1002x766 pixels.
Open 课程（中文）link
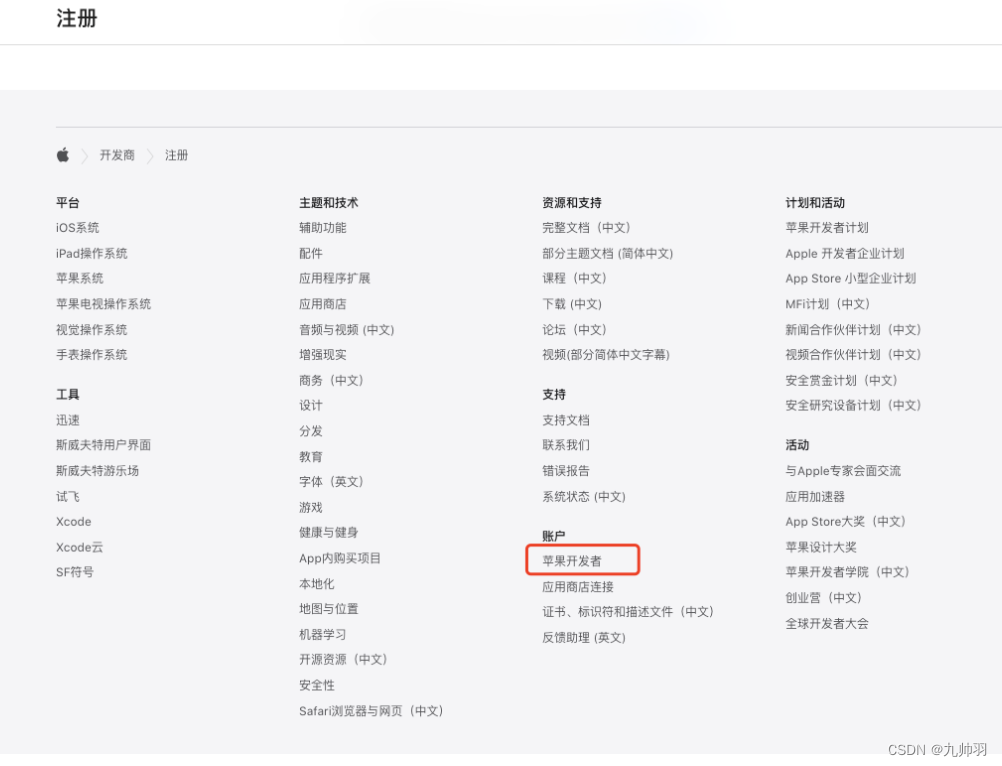(x=574, y=279)
